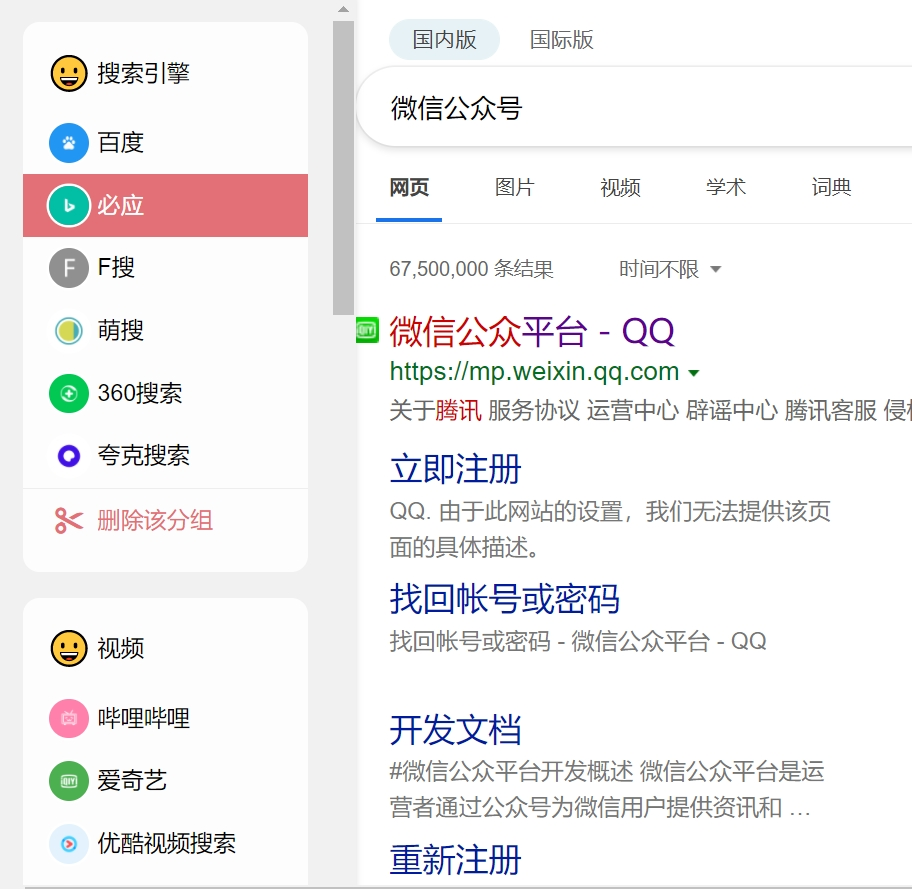Select 必应 in the sidebar
Image resolution: width=912 pixels, height=889 pixels.
pos(165,205)
